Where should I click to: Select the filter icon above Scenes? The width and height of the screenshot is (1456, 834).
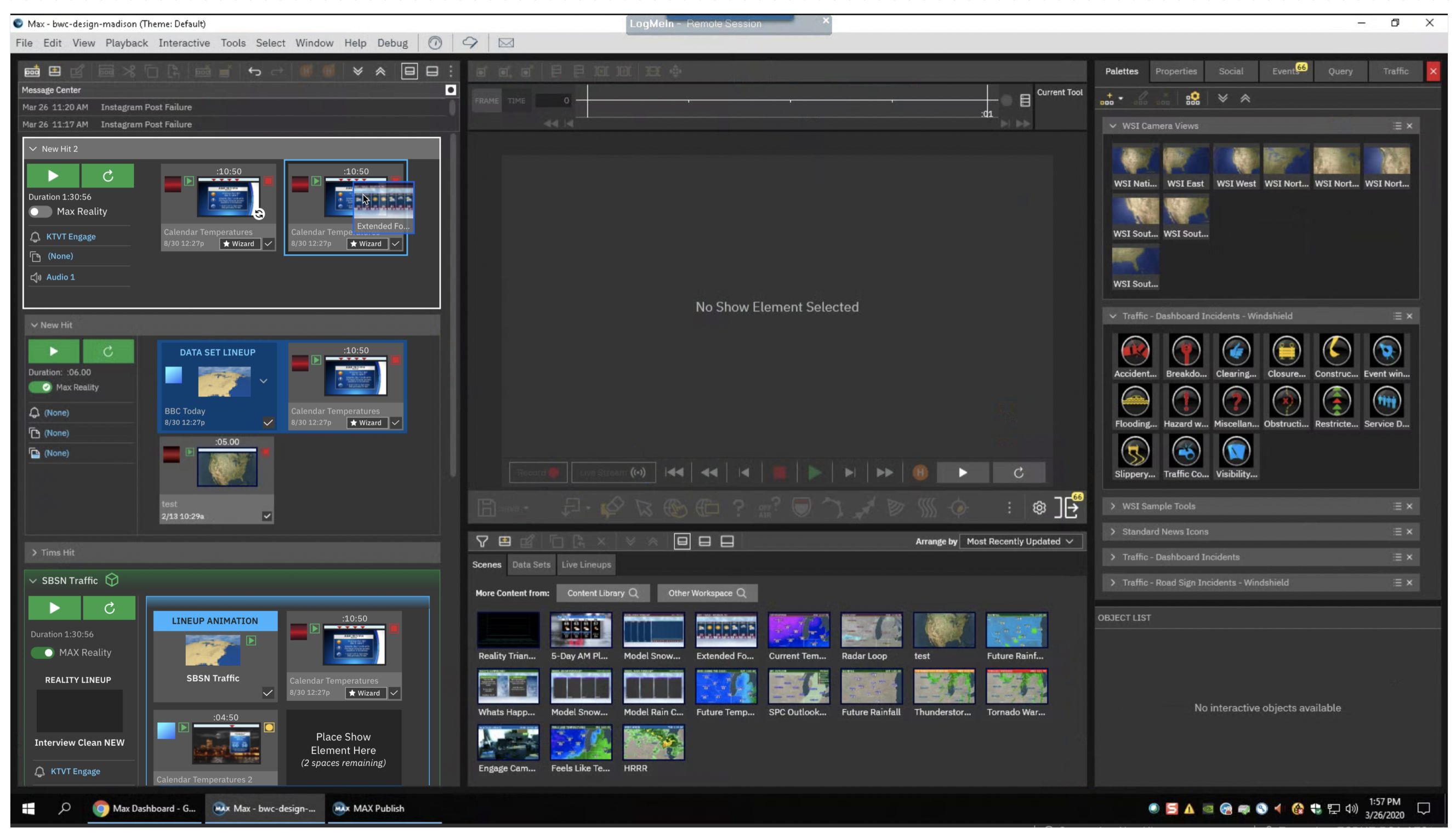pyautogui.click(x=482, y=541)
